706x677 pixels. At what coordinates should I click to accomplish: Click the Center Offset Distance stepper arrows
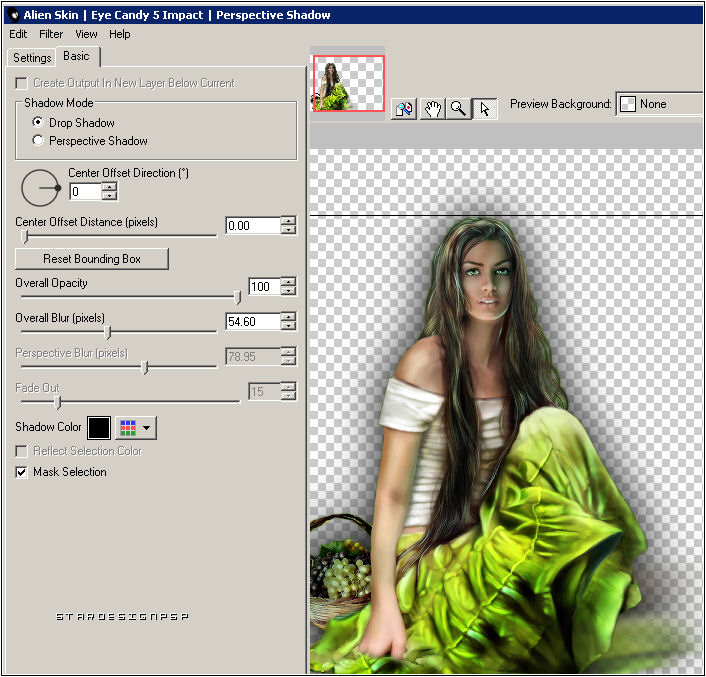click(288, 226)
